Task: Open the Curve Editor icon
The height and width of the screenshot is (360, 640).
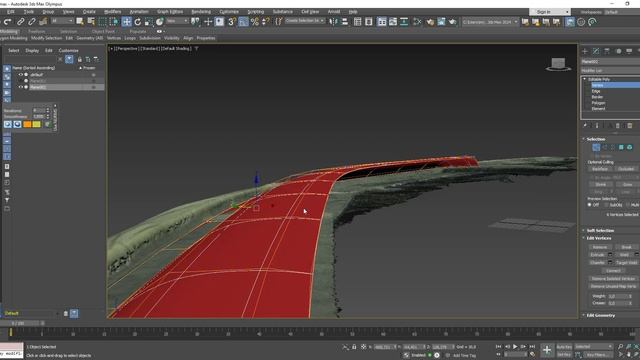Action: [x=393, y=22]
